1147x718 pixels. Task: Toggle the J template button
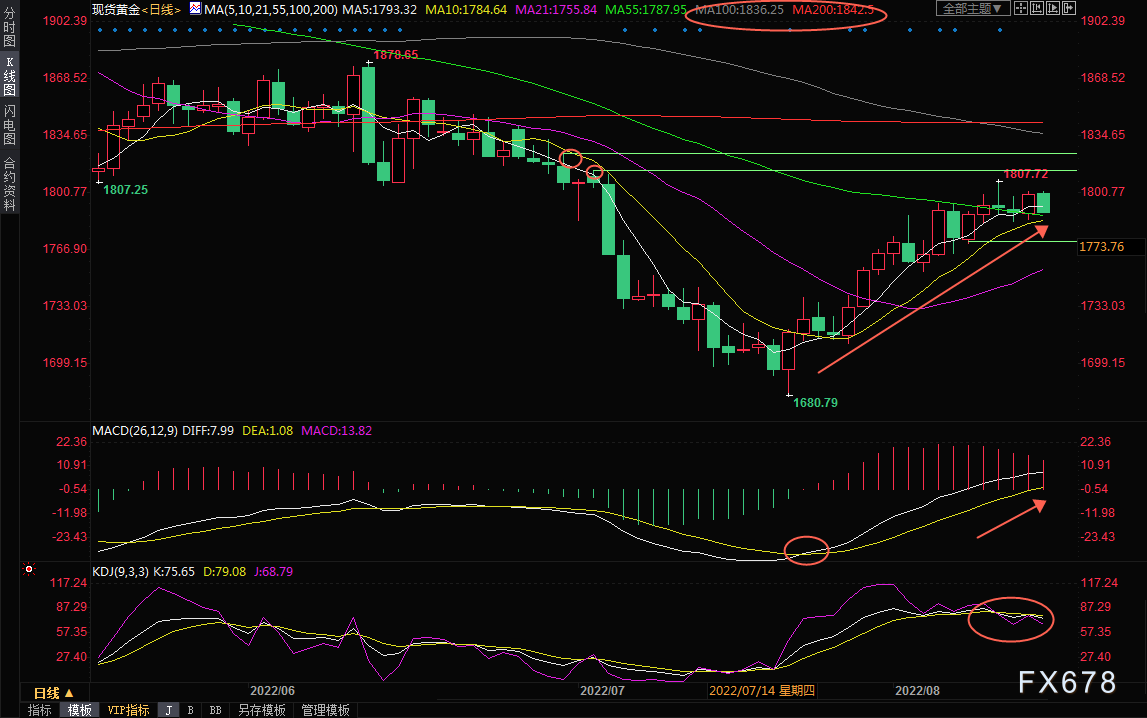[x=168, y=710]
